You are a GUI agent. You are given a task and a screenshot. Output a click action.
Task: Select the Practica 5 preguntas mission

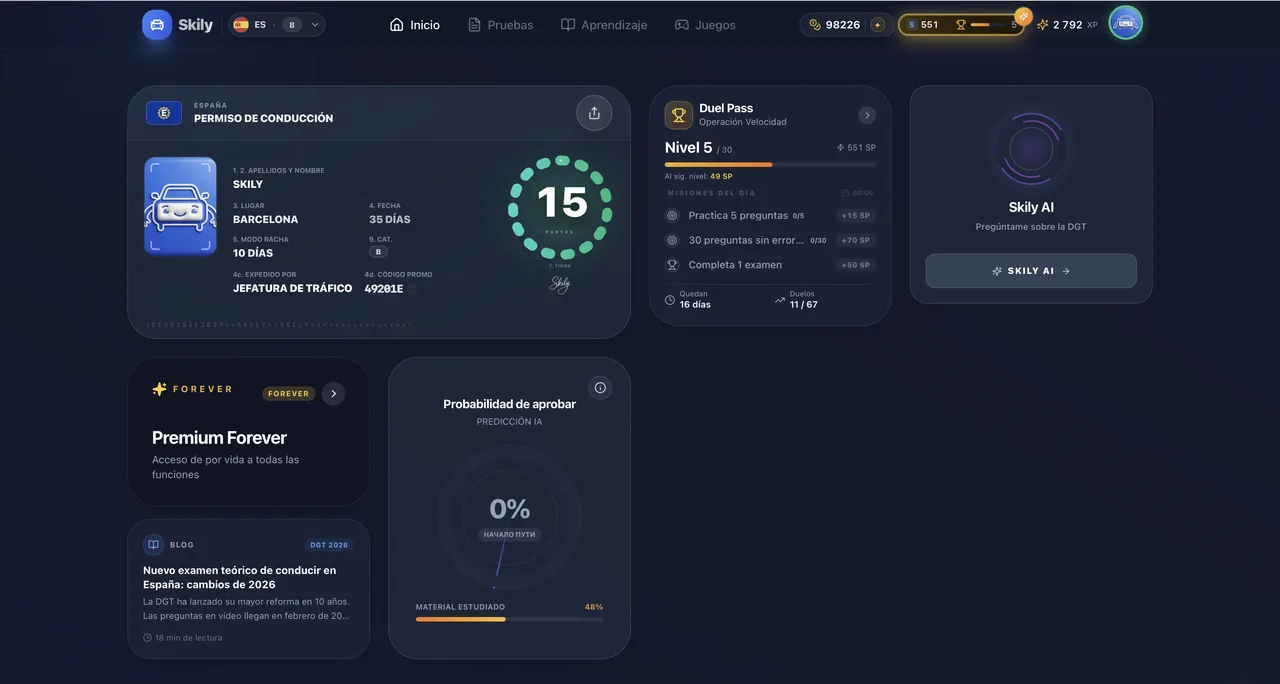(x=770, y=215)
